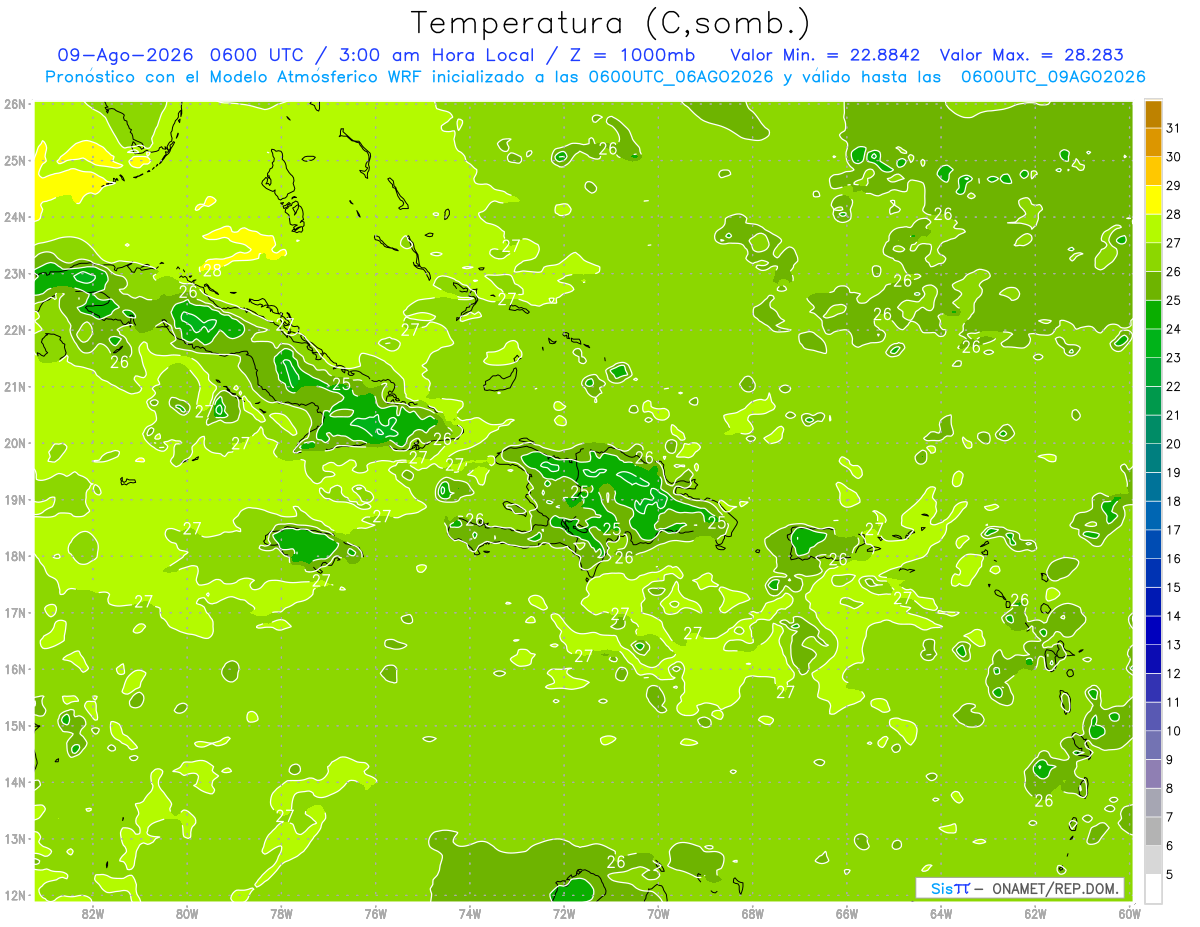The image size is (1200, 927).
Task: Click the ONAMET/REP.DOM. credit label
Action: tap(1056, 888)
